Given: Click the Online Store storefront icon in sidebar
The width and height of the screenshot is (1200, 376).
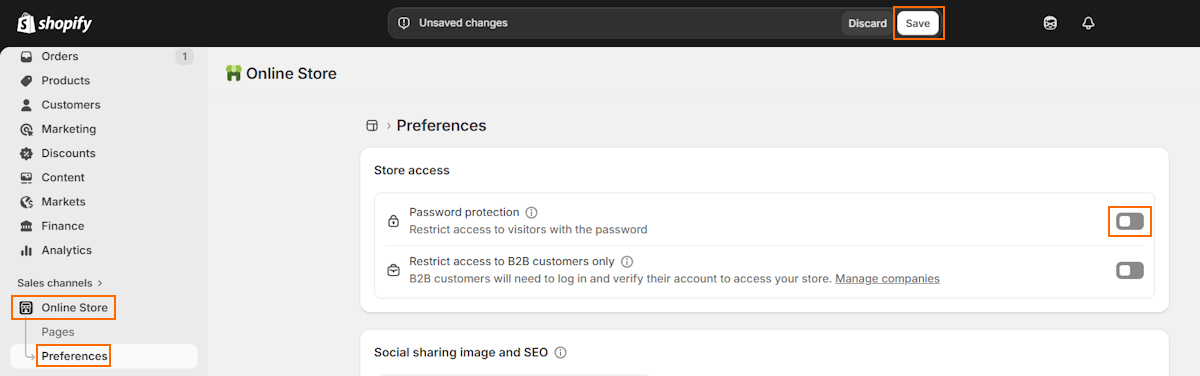Looking at the screenshot, I should pos(26,308).
